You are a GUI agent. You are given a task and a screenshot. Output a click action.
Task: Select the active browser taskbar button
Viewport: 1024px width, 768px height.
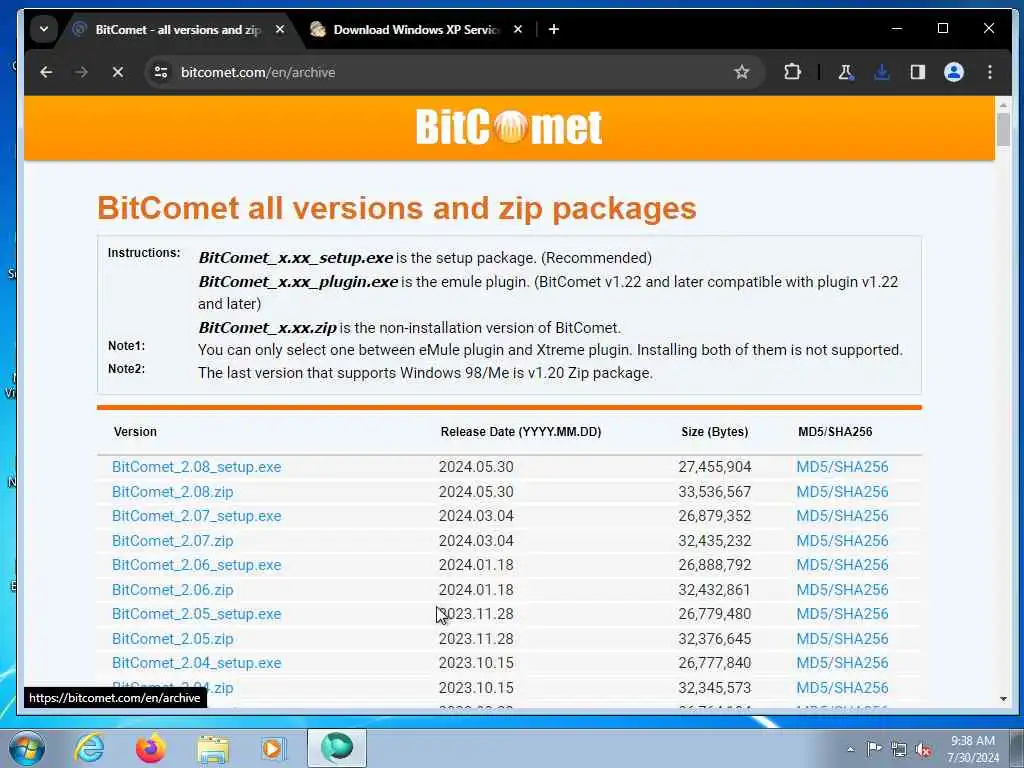pyautogui.click(x=337, y=748)
